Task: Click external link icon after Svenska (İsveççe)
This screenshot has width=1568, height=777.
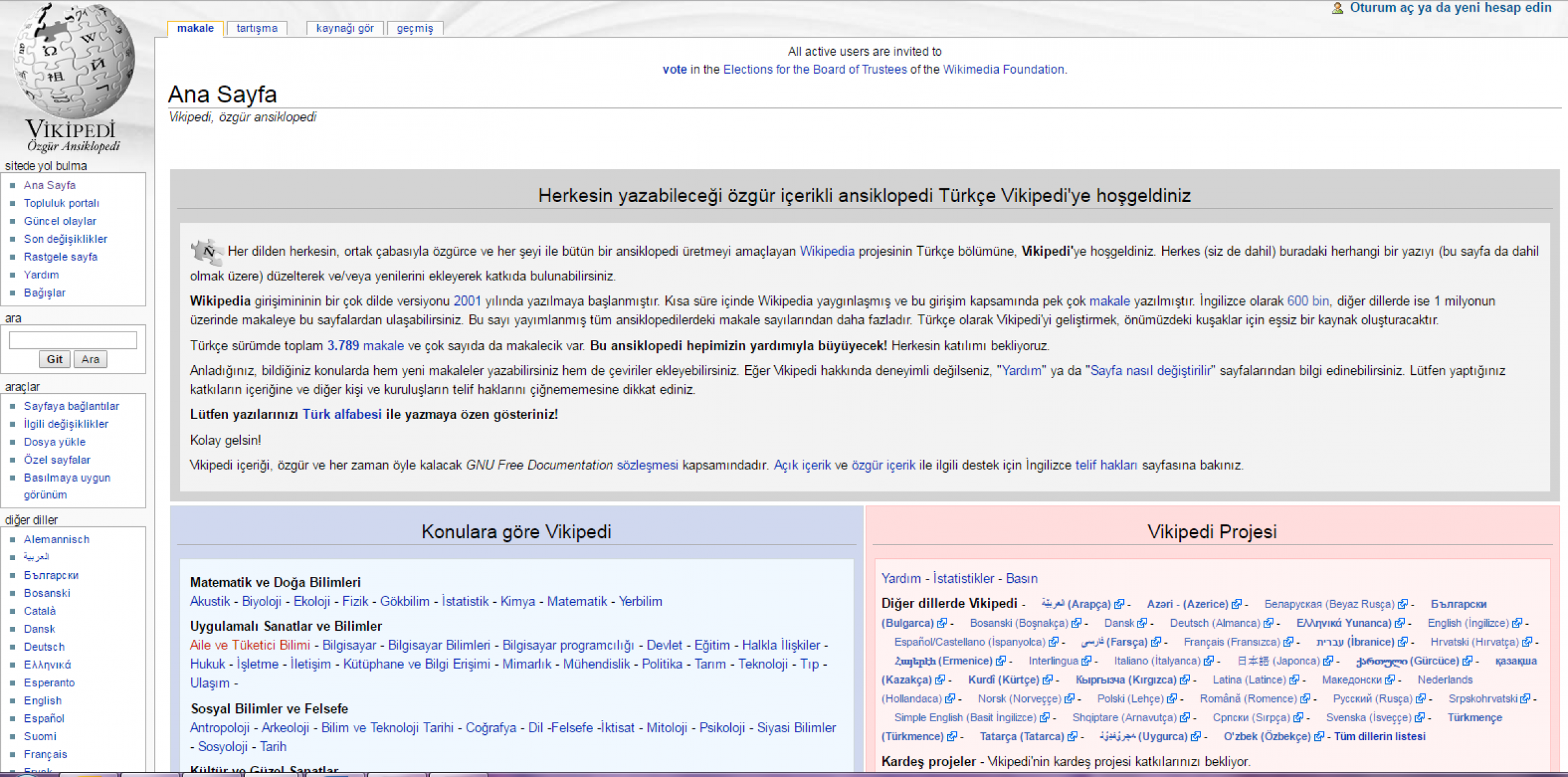Action: tap(1420, 717)
